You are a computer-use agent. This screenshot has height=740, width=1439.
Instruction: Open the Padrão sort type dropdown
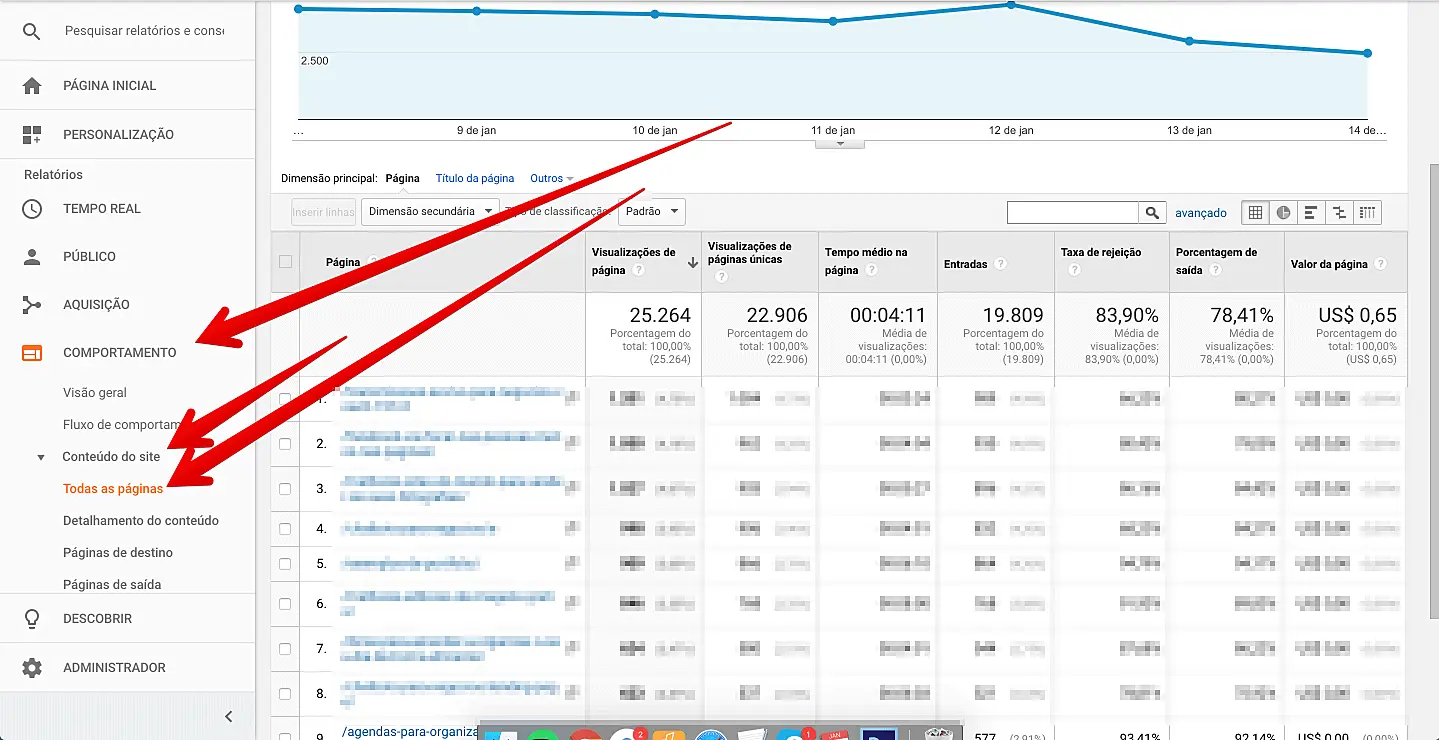click(651, 212)
